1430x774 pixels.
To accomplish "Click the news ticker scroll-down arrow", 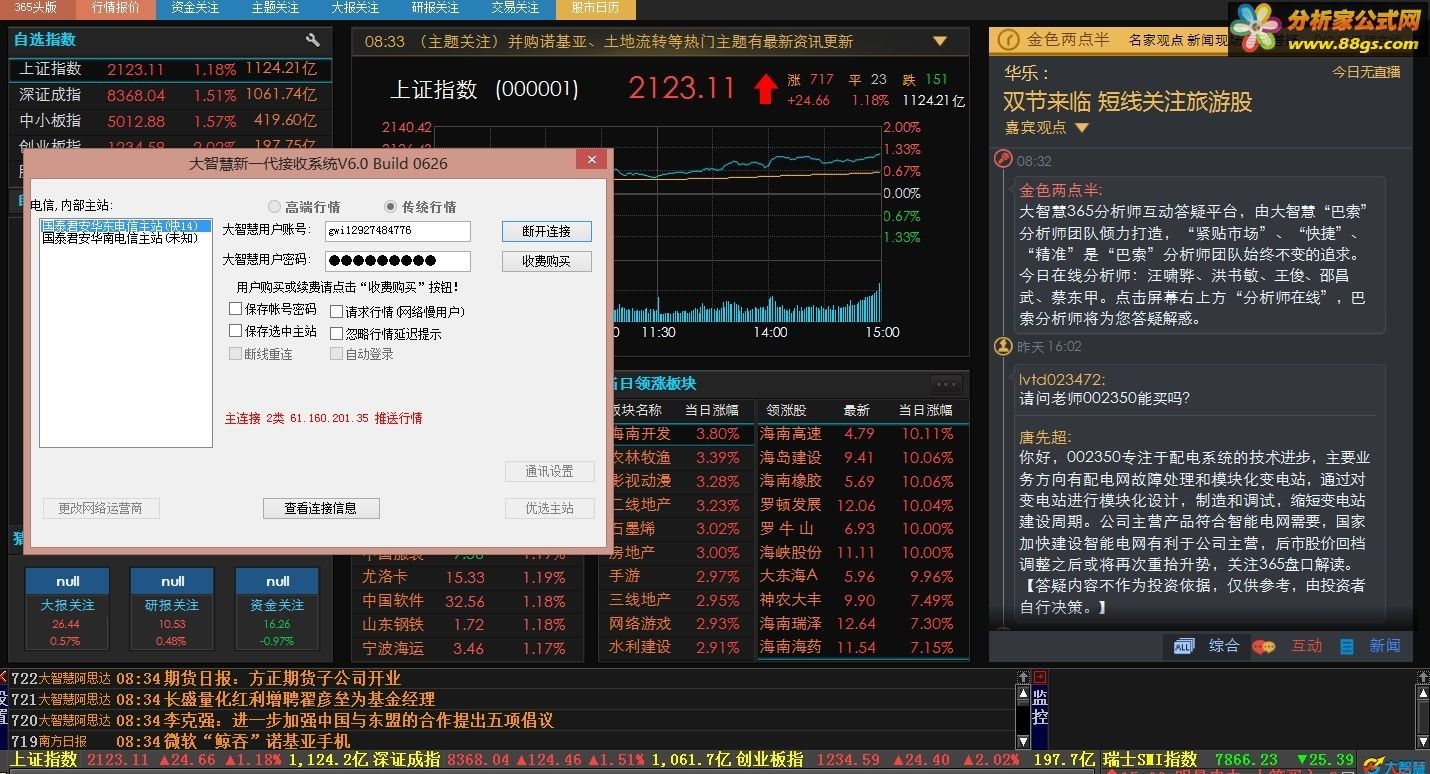I will (1022, 741).
